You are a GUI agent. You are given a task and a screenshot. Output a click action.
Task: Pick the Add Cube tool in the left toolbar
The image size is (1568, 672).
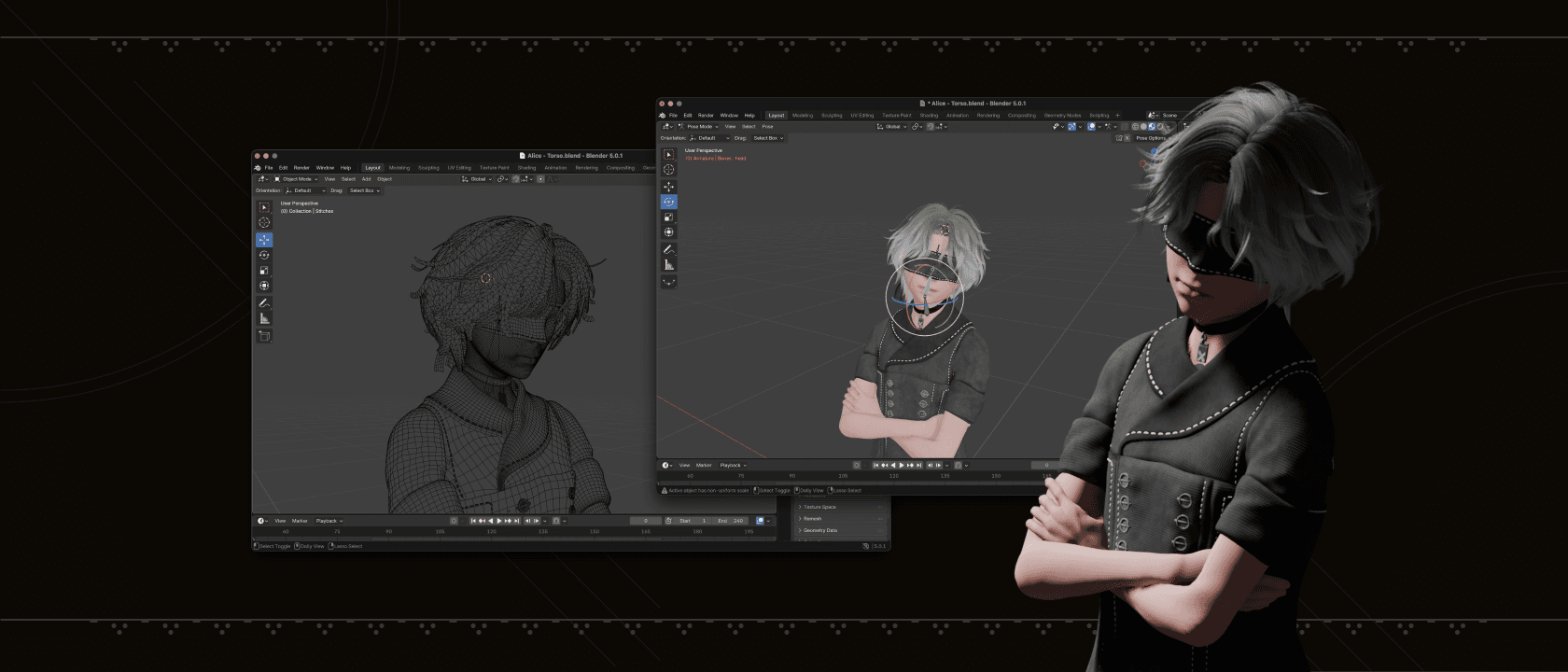[264, 336]
